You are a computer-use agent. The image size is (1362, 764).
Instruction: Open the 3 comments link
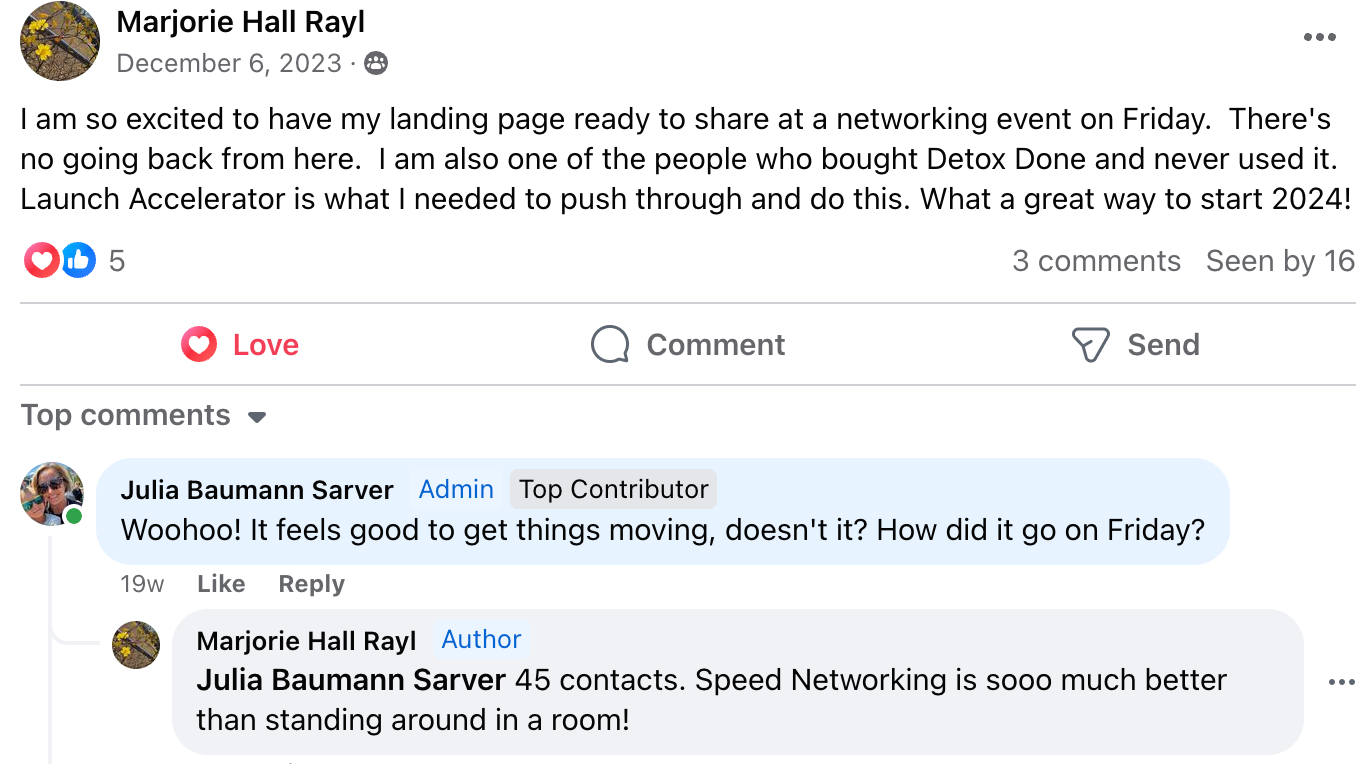(x=1096, y=261)
